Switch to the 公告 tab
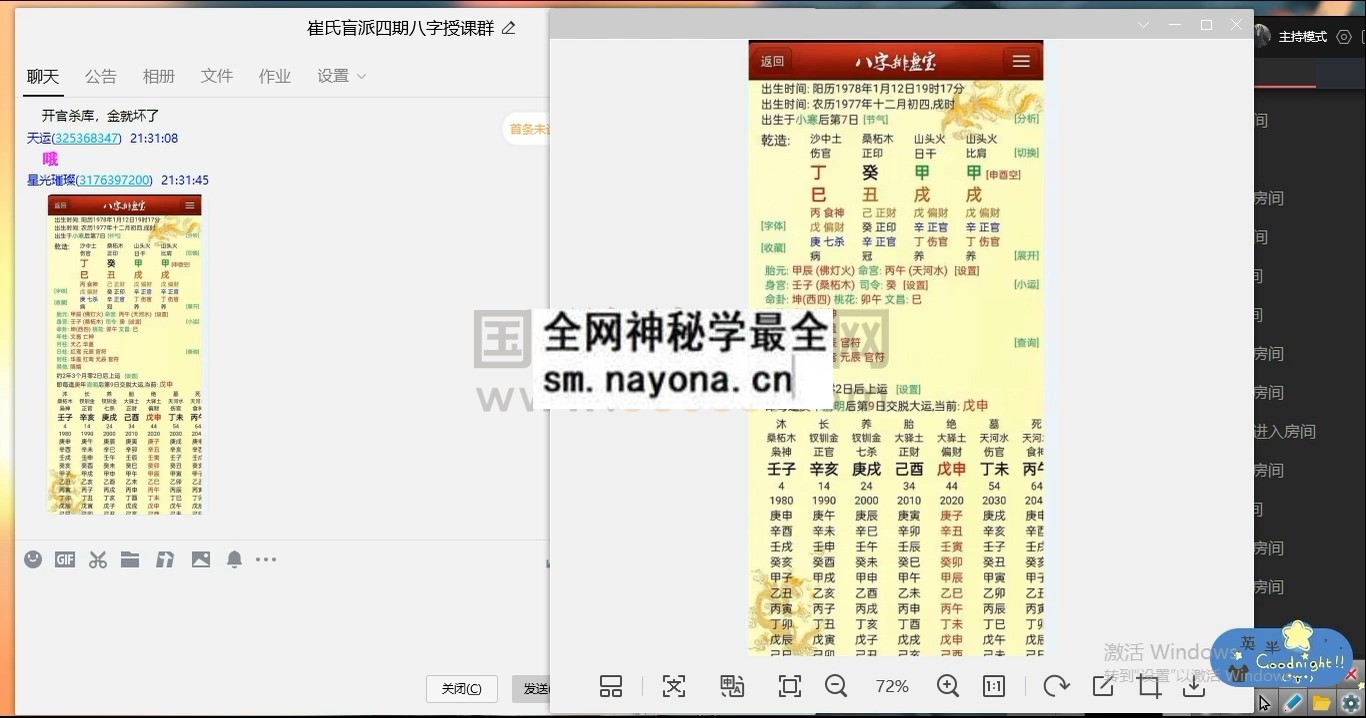 (x=101, y=76)
